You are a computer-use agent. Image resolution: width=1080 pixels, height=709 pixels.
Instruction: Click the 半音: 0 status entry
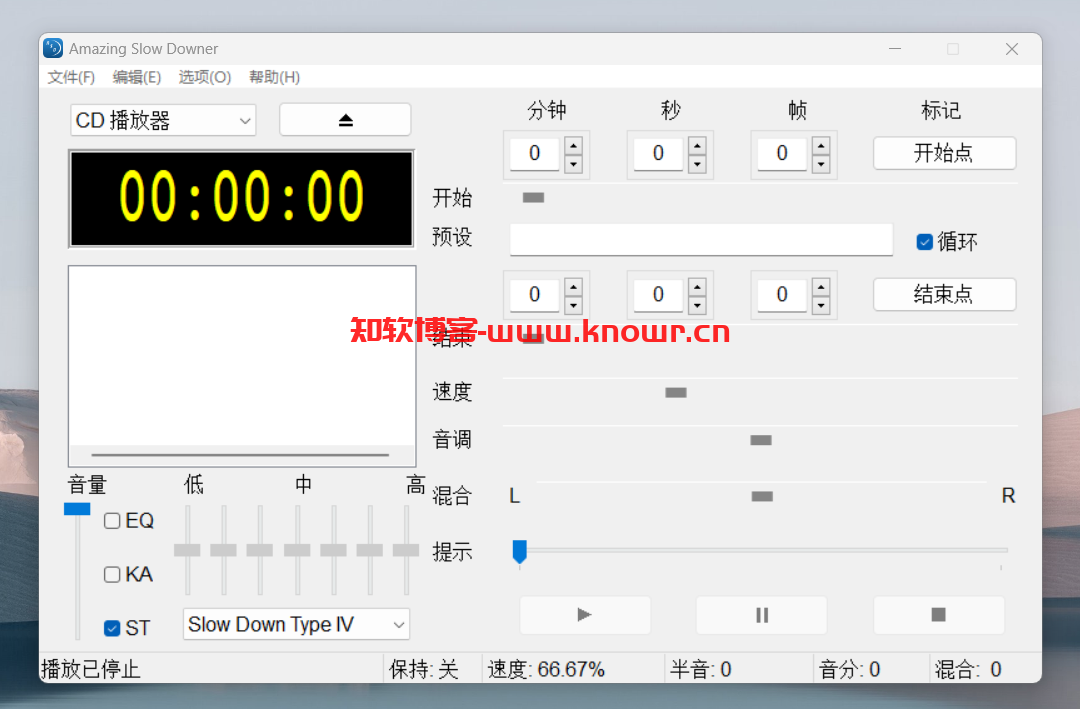[701, 669]
